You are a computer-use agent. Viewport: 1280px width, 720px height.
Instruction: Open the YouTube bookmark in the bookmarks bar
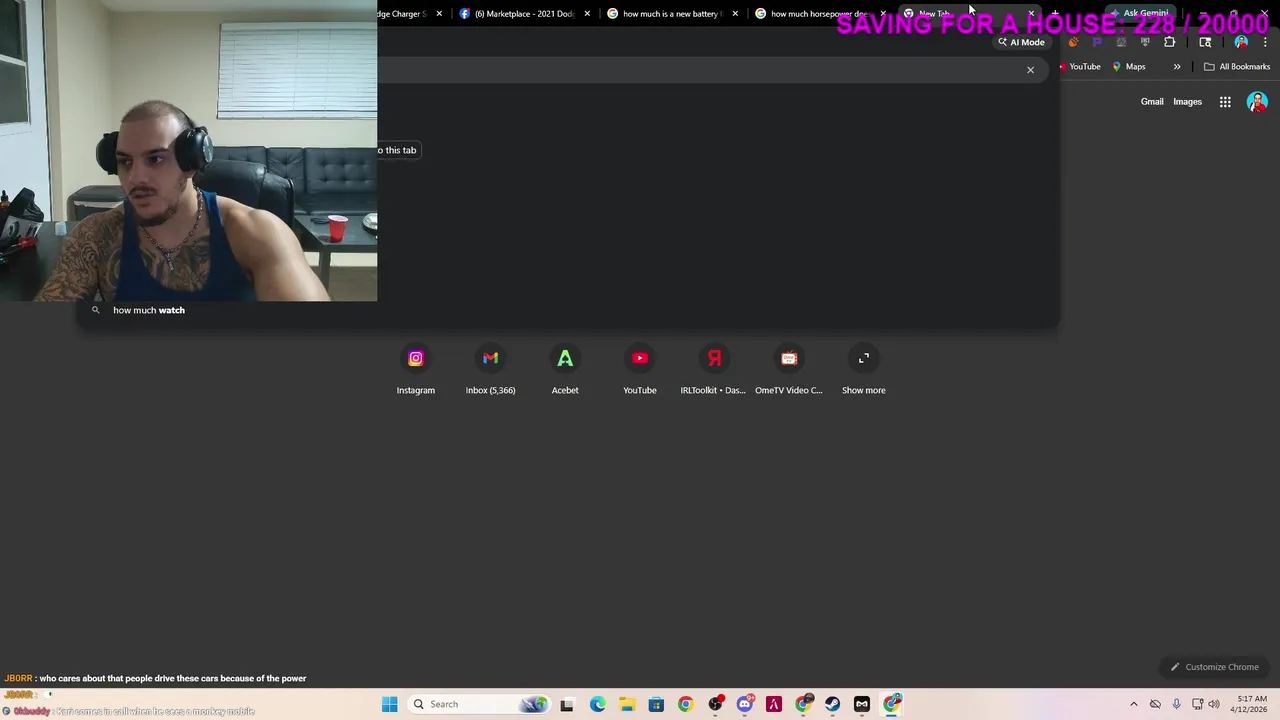(x=1080, y=67)
